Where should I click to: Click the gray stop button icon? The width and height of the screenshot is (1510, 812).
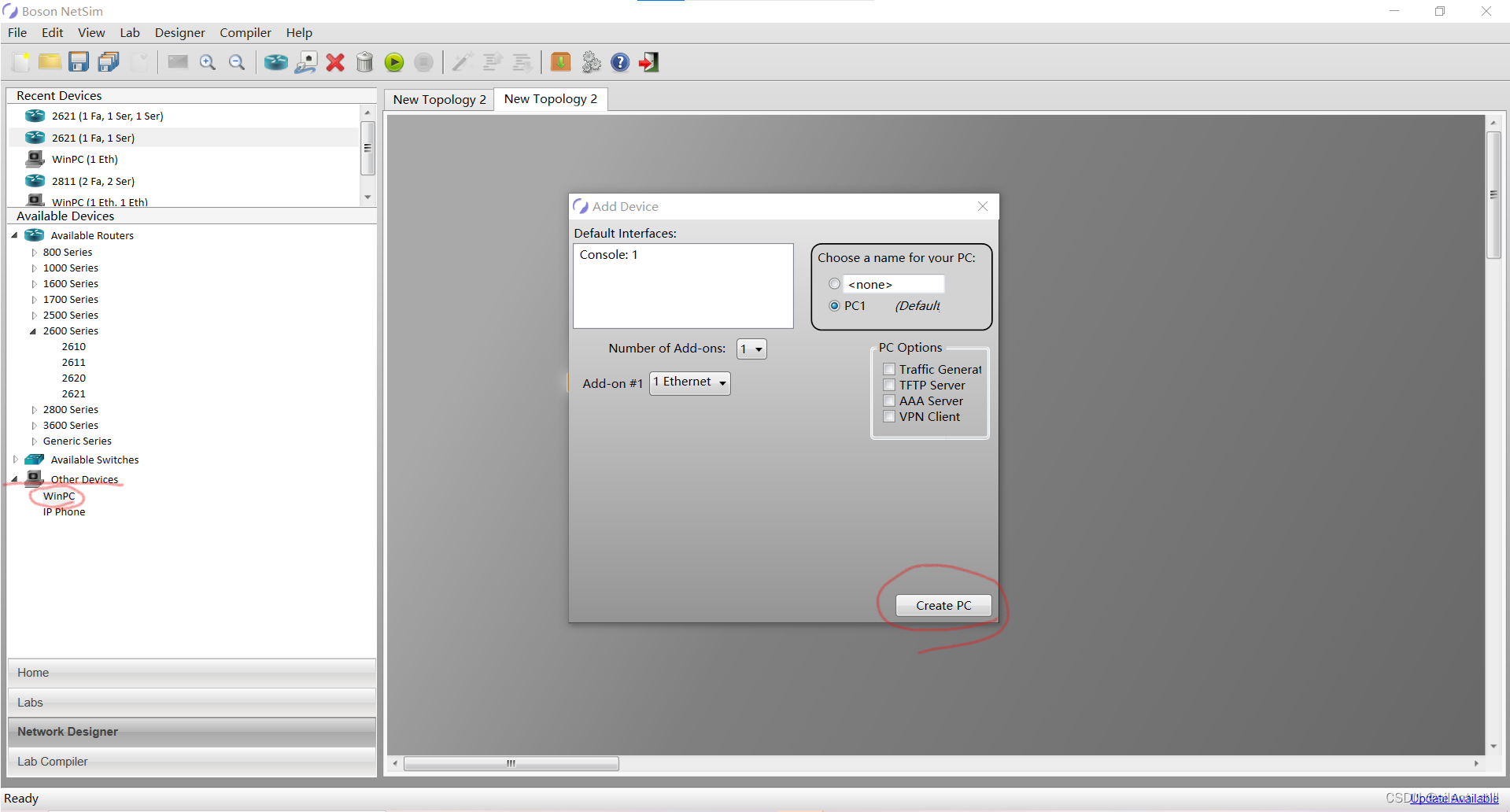(423, 62)
